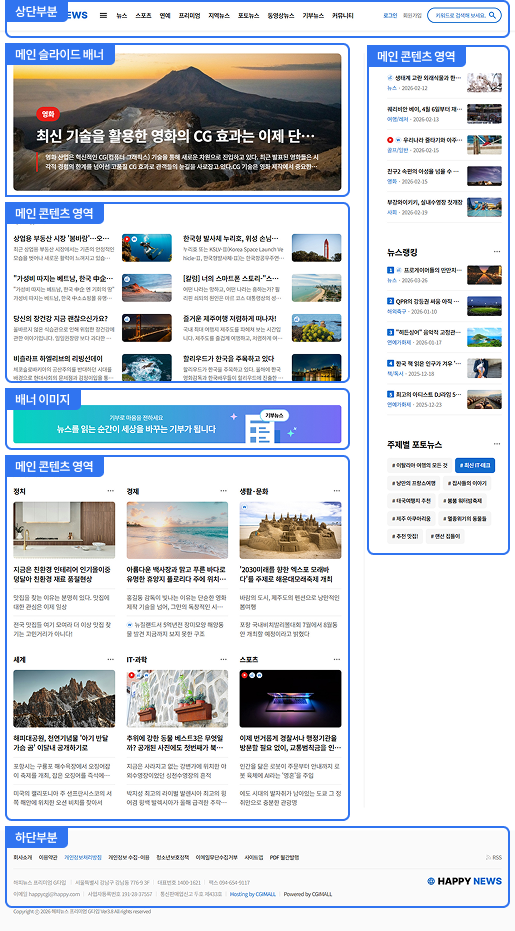Open the 커뮤니티 menu item
Viewport: 515px width, 931px height.
tap(343, 15)
